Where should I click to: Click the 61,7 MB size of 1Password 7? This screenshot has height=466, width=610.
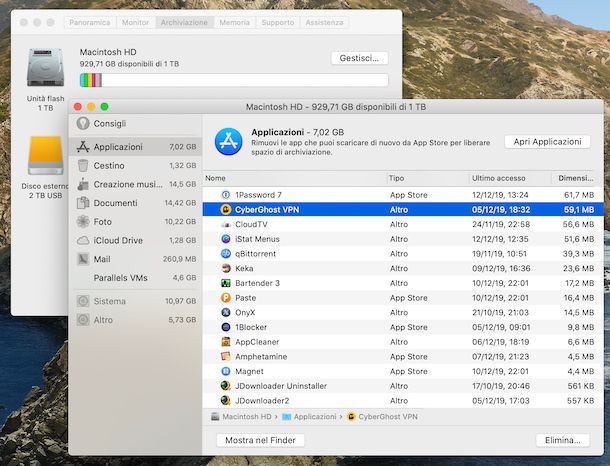[579, 195]
